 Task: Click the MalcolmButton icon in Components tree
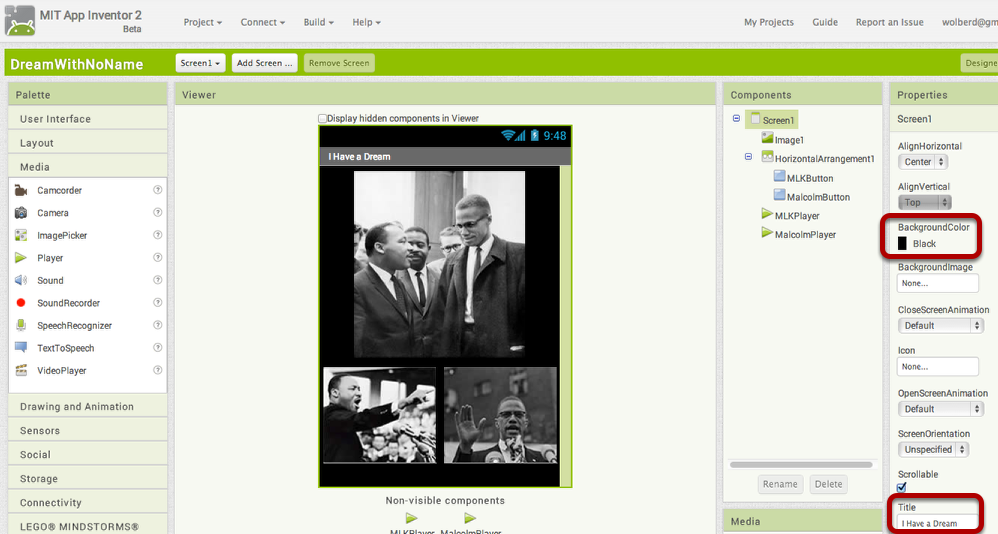click(x=779, y=195)
